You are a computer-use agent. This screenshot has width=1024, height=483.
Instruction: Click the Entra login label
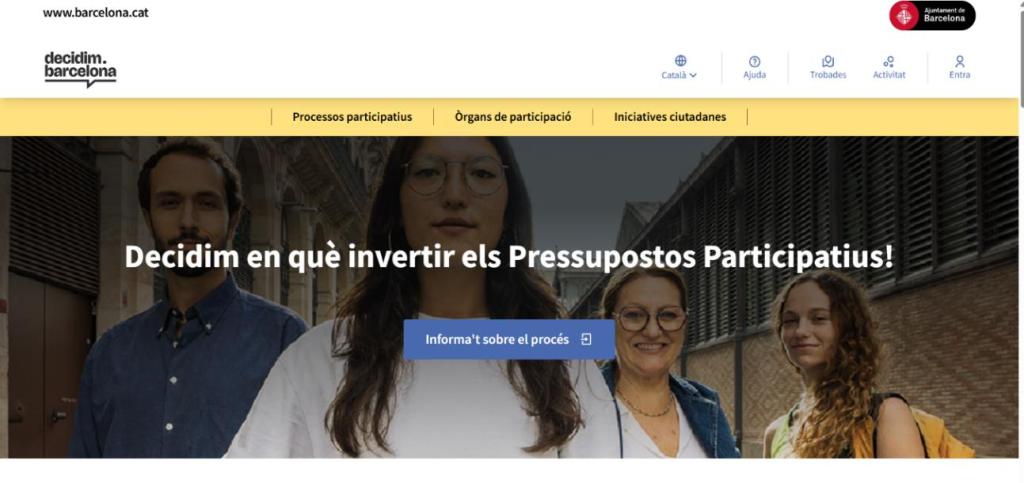[959, 75]
